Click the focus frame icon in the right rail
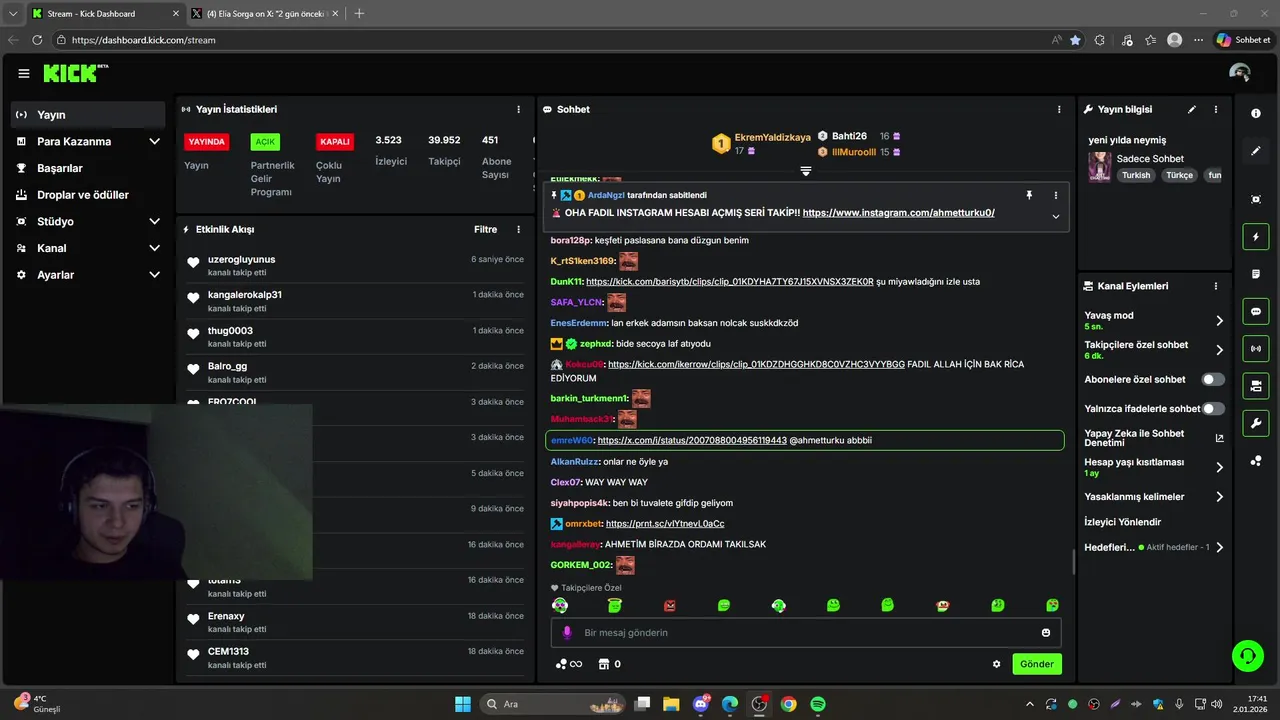Screen dimensions: 1280x720 (1256, 199)
